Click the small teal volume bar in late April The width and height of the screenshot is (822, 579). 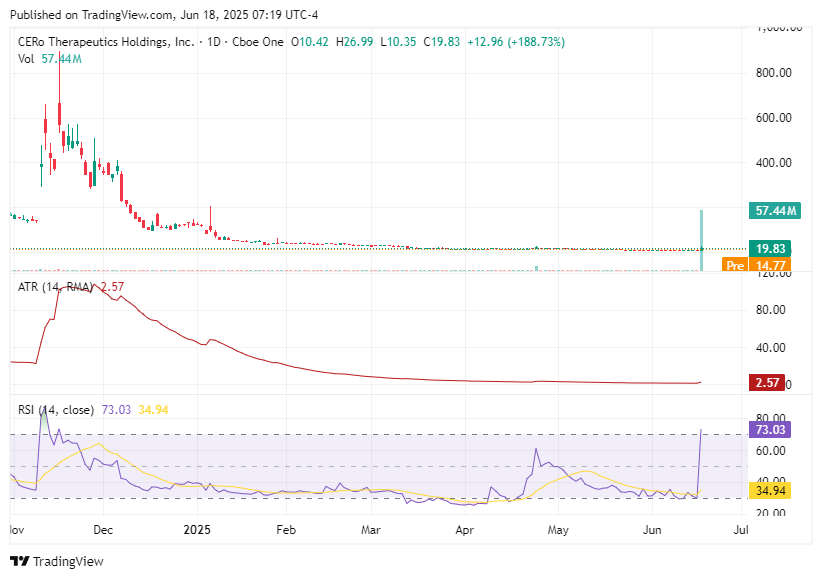point(536,268)
